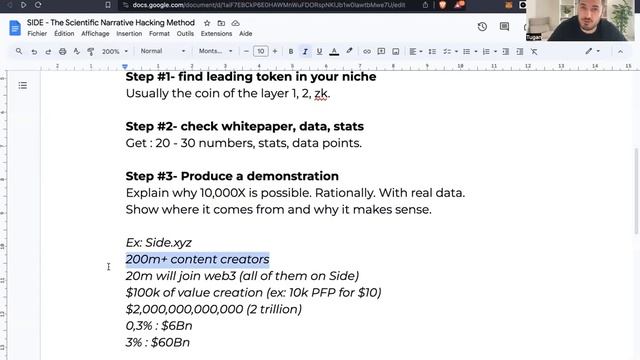This screenshot has height=360, width=640.
Task: Toggle underline formatting
Action: click(319, 51)
